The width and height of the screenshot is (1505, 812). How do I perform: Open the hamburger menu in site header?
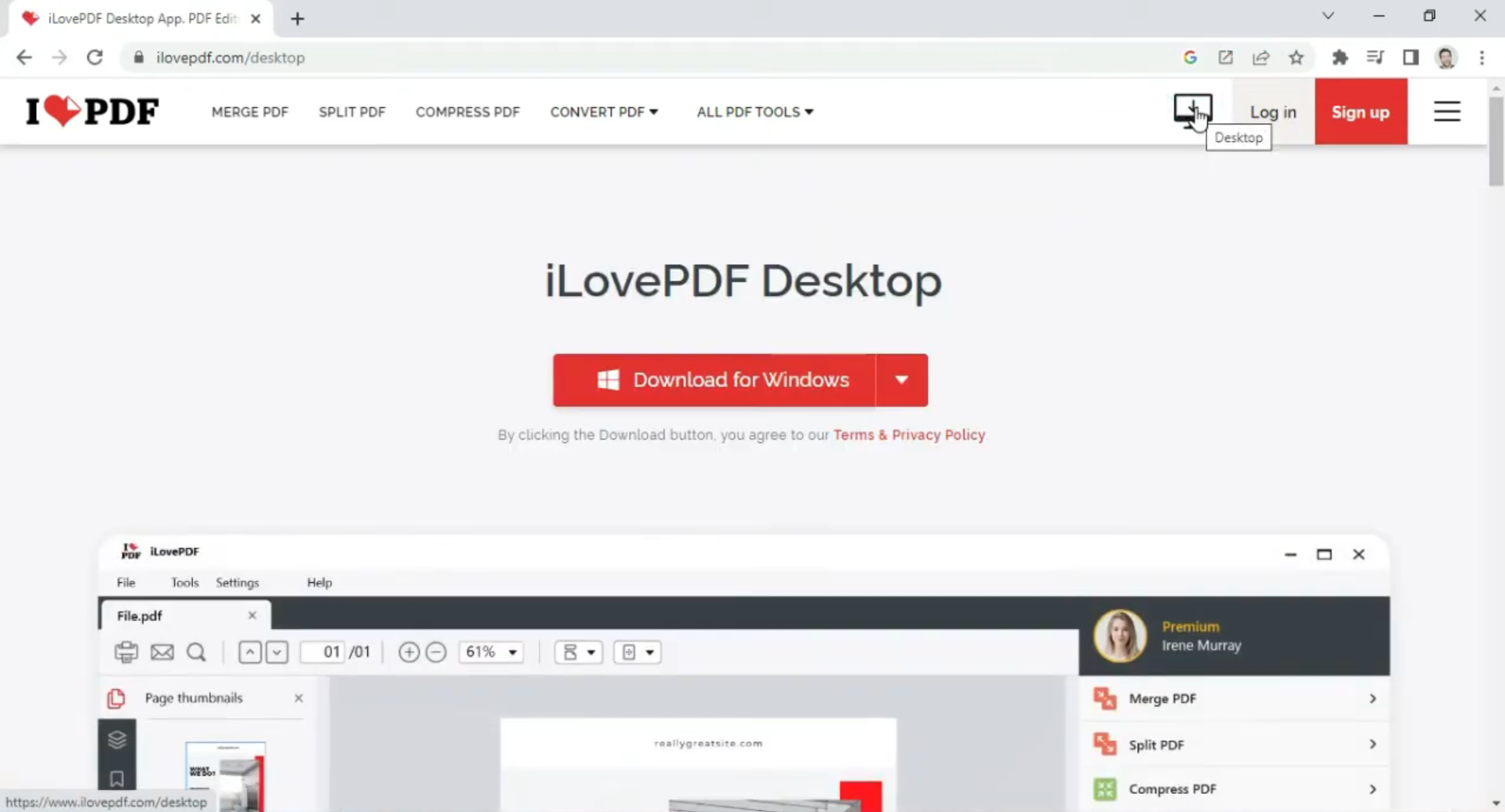pos(1447,111)
